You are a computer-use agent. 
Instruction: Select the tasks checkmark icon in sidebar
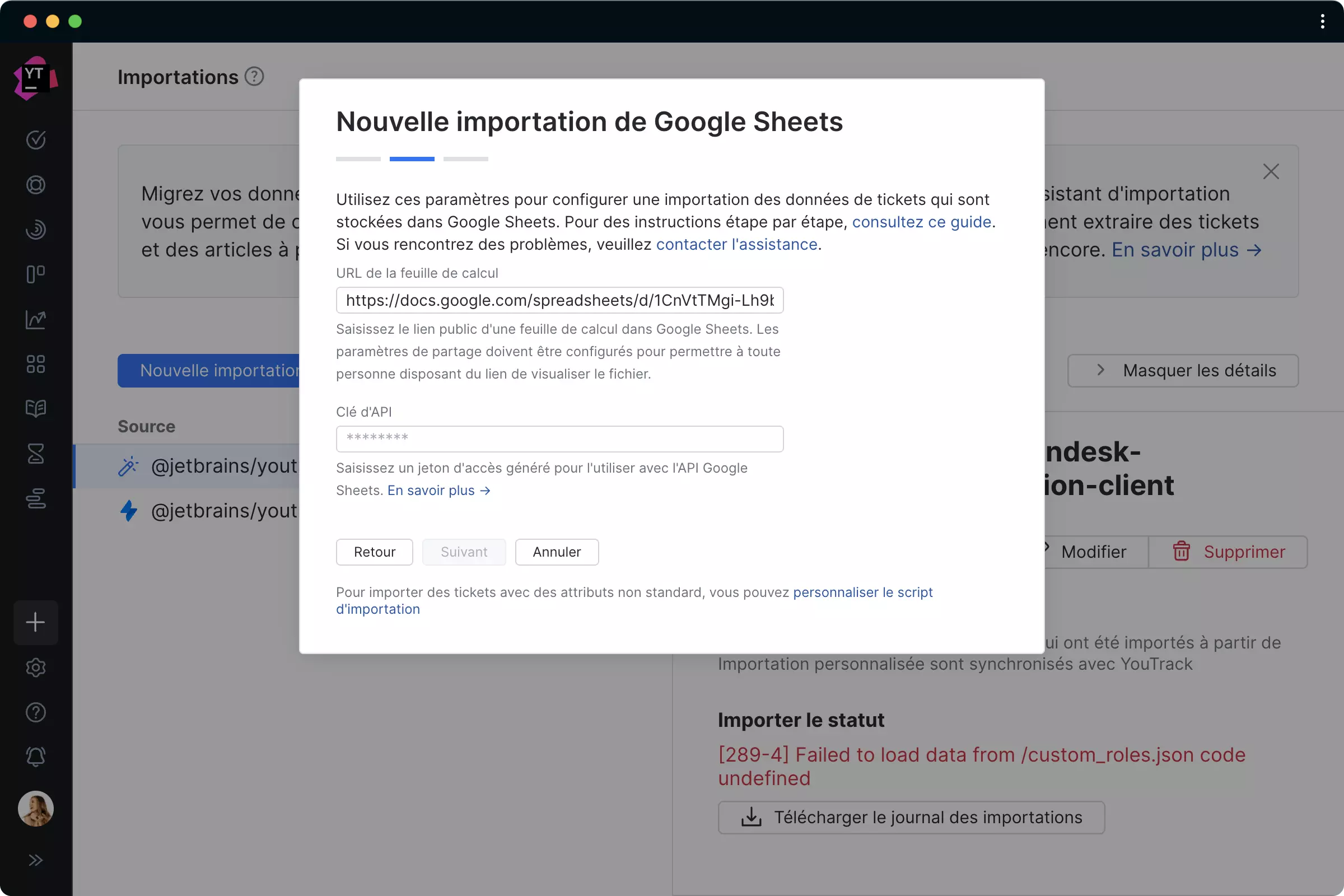coord(35,140)
